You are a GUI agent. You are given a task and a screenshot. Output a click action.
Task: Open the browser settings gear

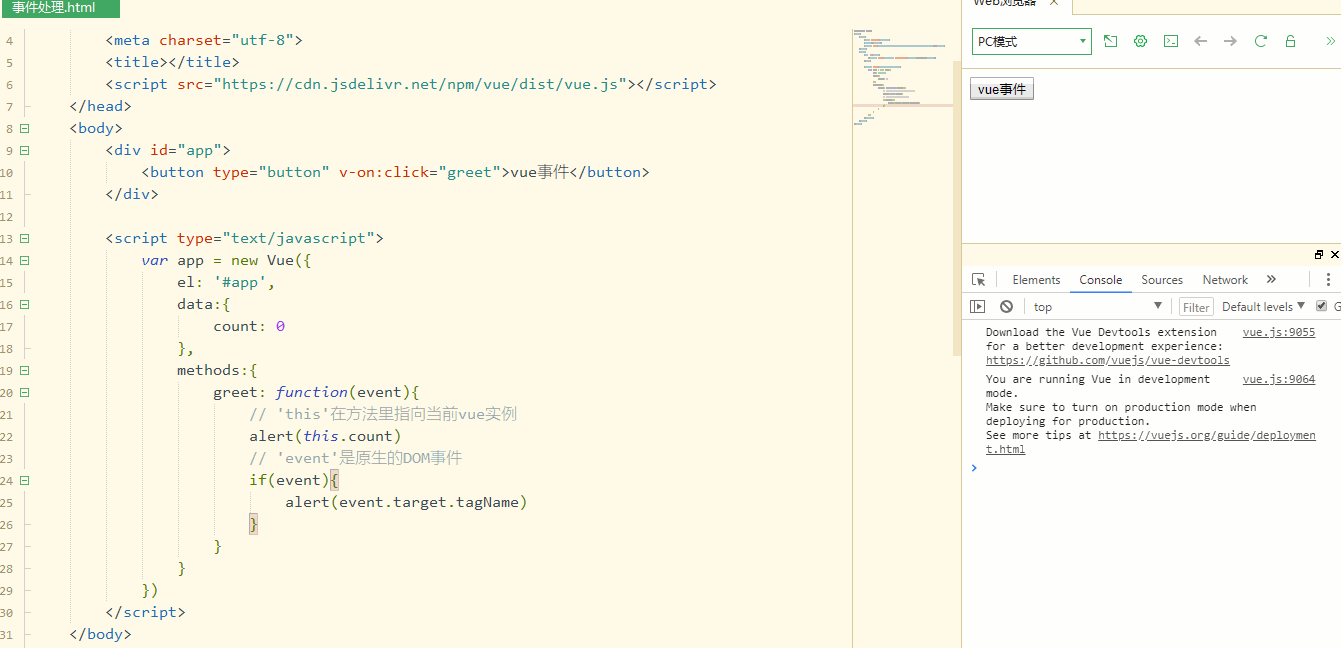[1140, 41]
